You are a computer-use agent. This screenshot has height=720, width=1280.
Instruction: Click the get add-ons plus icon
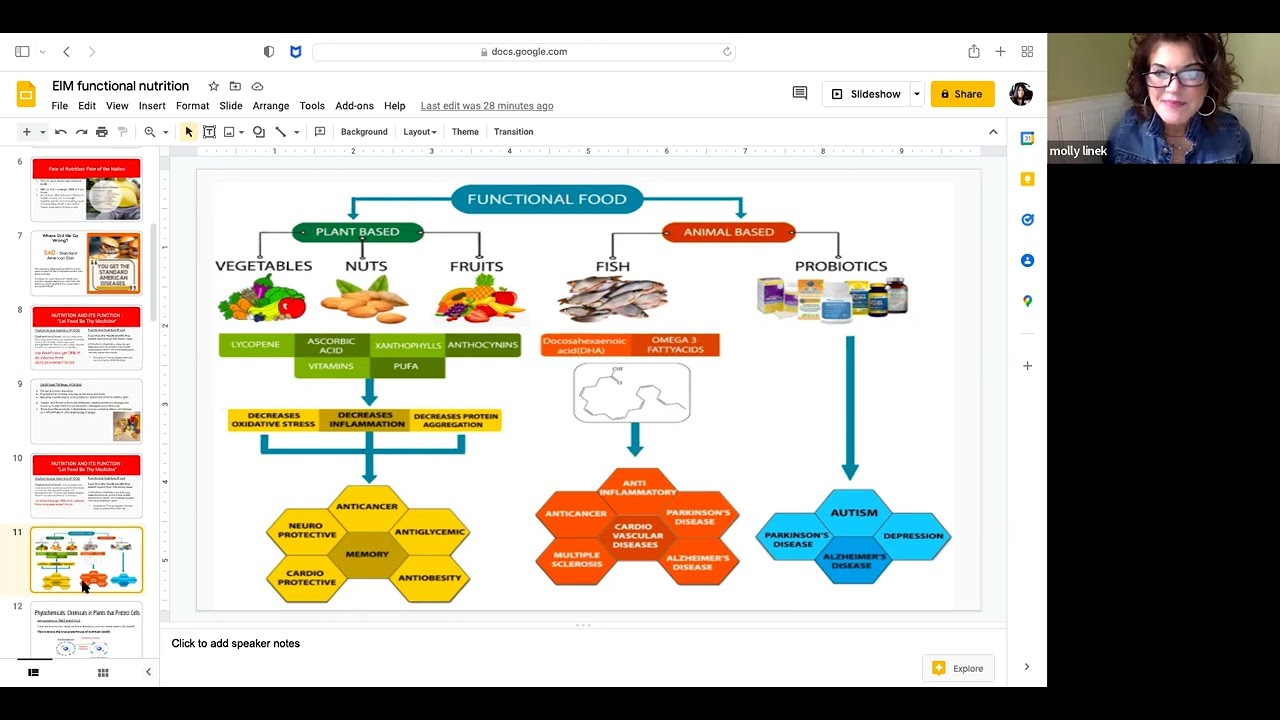[x=1027, y=366]
